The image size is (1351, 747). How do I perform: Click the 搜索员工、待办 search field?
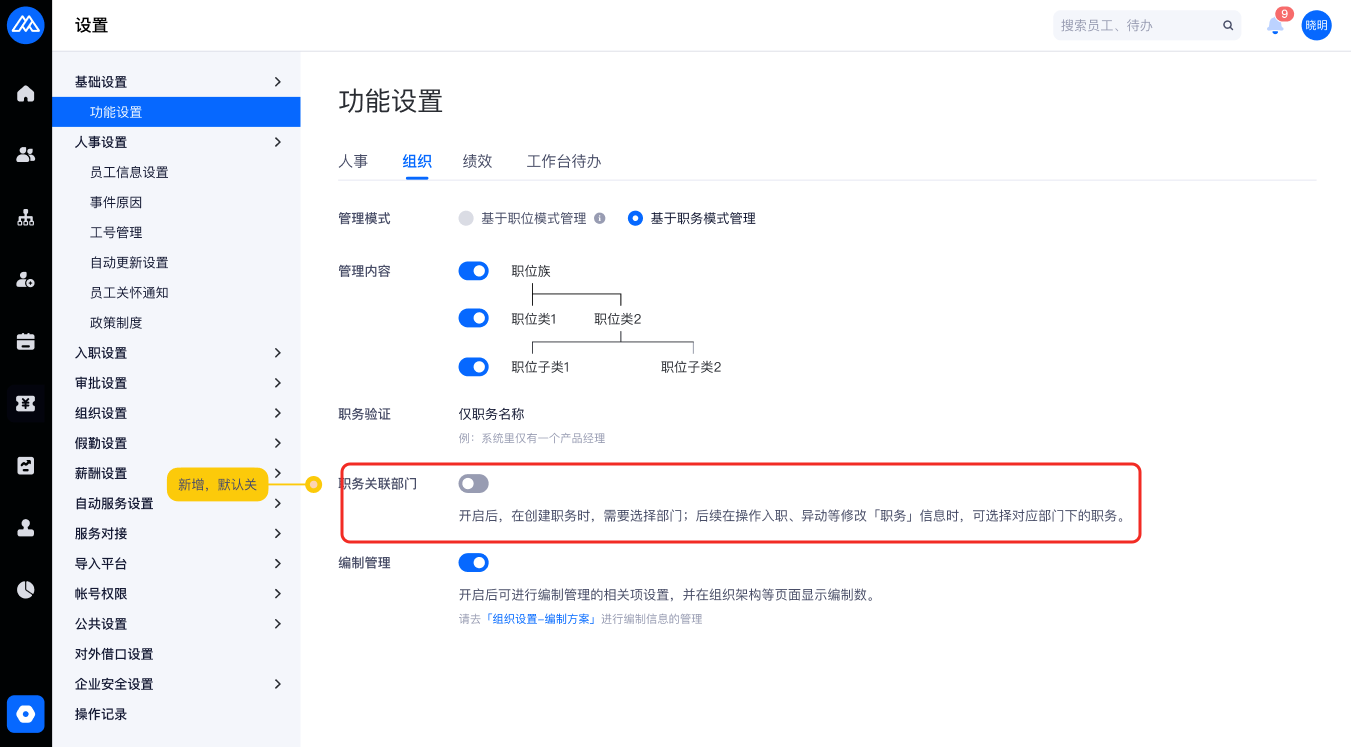[x=1135, y=26]
